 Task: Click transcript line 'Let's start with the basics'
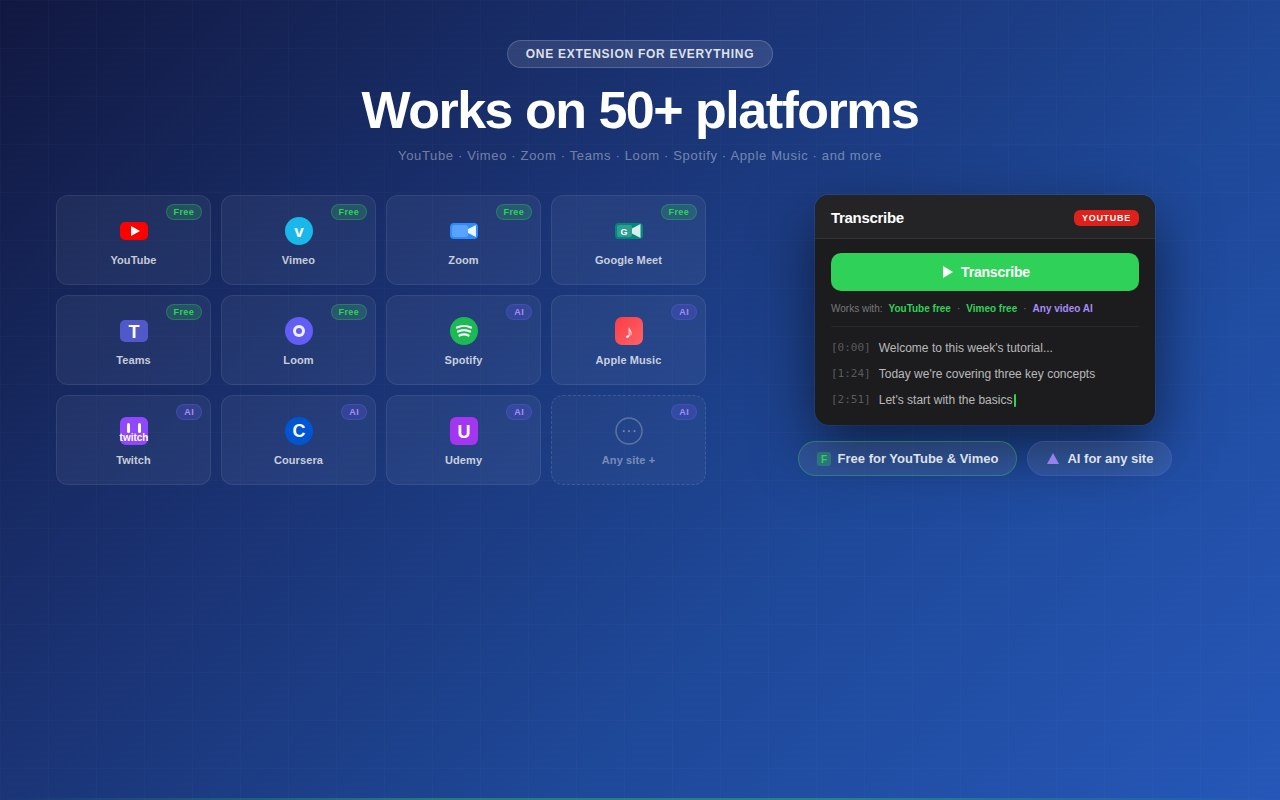pos(946,400)
